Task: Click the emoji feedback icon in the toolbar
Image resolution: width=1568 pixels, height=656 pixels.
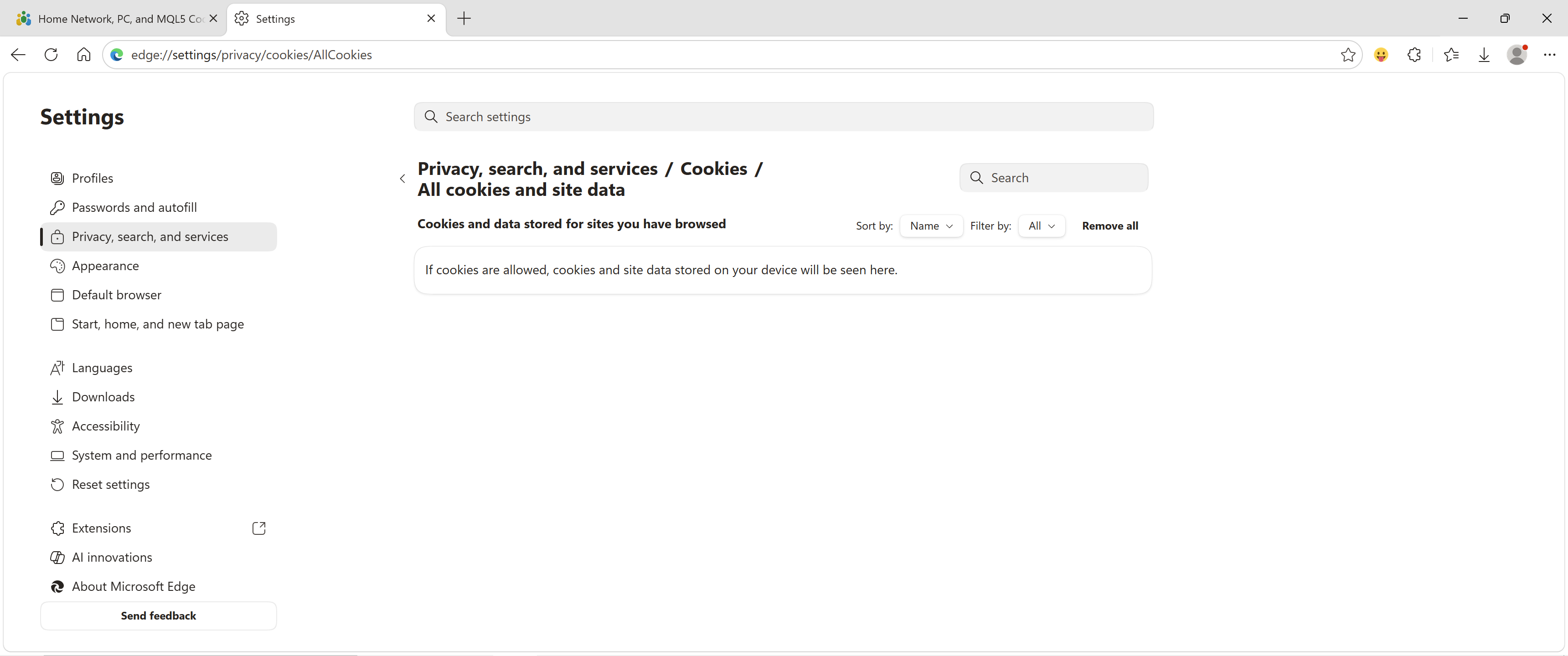Action: click(1381, 55)
